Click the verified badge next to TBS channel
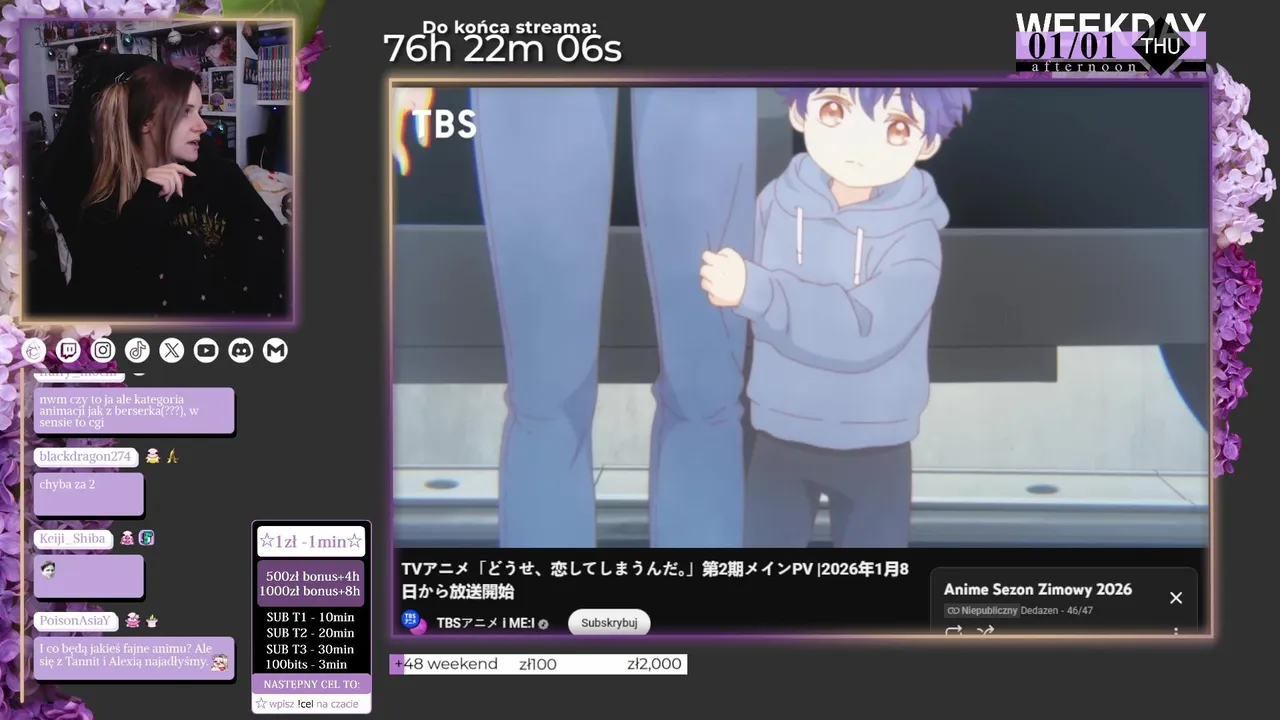This screenshot has height=720, width=1280. (543, 624)
